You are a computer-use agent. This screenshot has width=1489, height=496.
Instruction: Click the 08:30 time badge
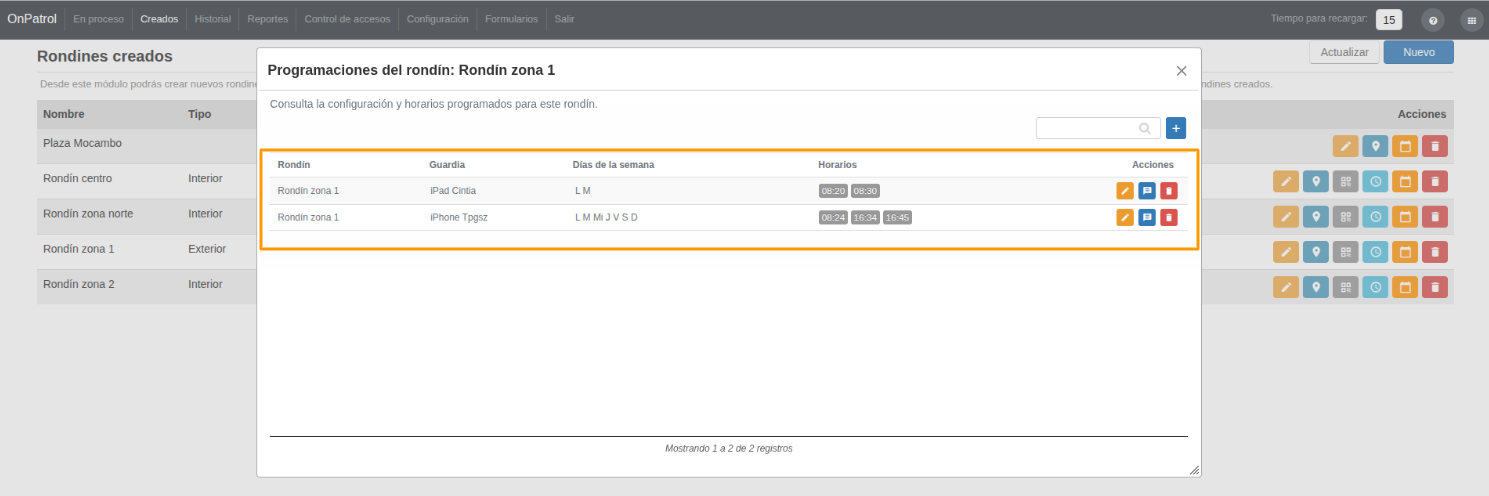[865, 190]
